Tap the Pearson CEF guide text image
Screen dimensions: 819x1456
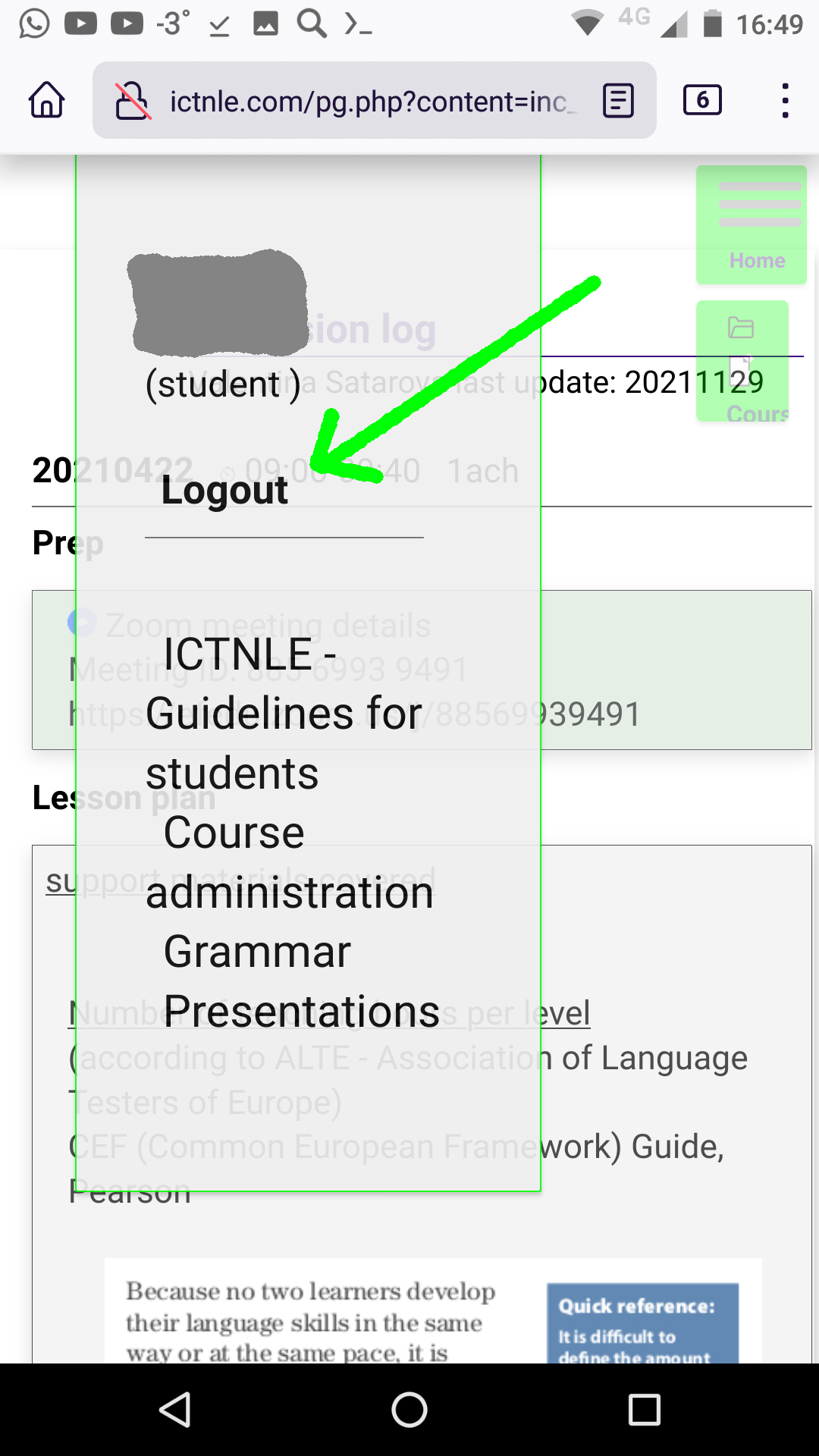pyautogui.click(x=311, y=1321)
